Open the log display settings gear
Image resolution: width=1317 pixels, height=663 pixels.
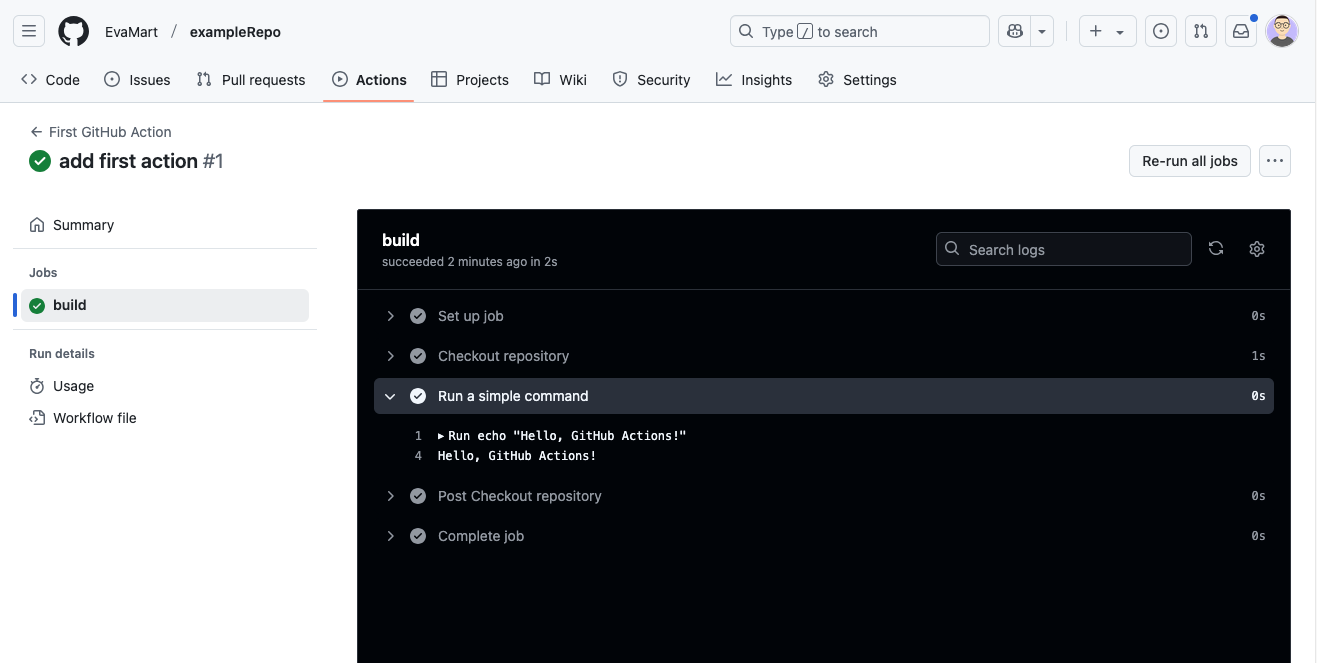pyautogui.click(x=1257, y=248)
